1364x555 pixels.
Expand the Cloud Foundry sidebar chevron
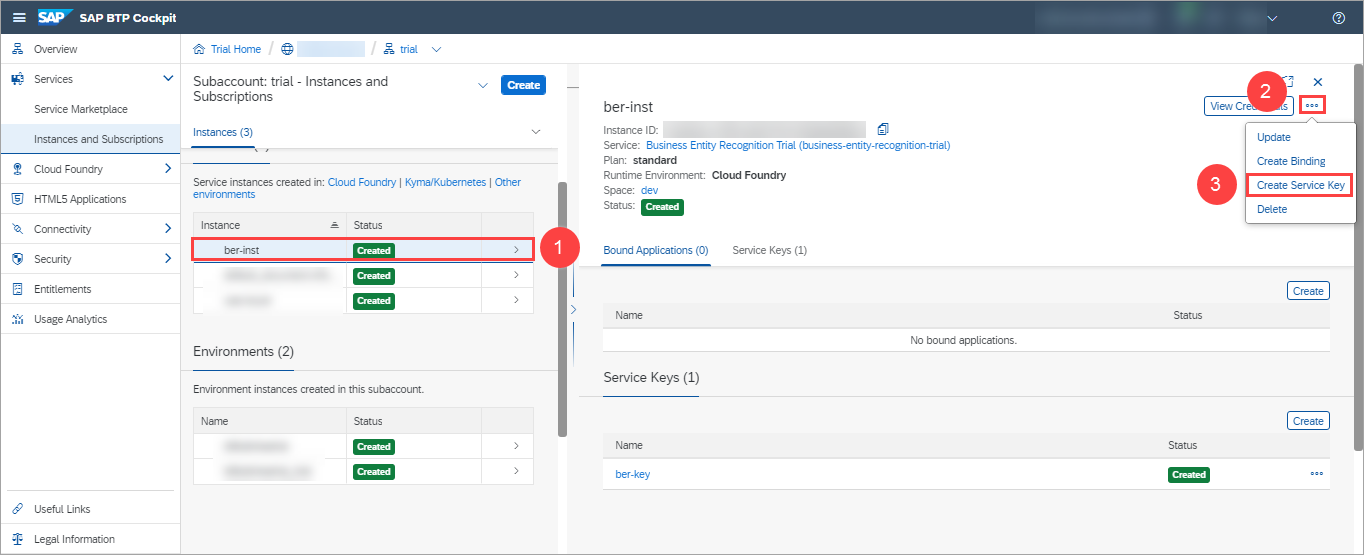(x=167, y=169)
